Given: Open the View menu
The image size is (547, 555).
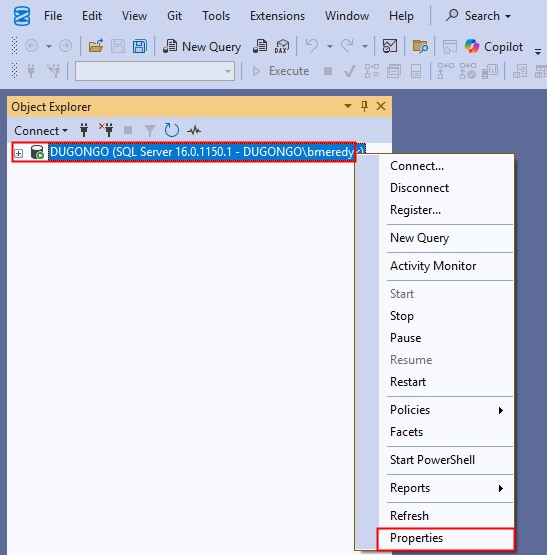Looking at the screenshot, I should coord(134,16).
